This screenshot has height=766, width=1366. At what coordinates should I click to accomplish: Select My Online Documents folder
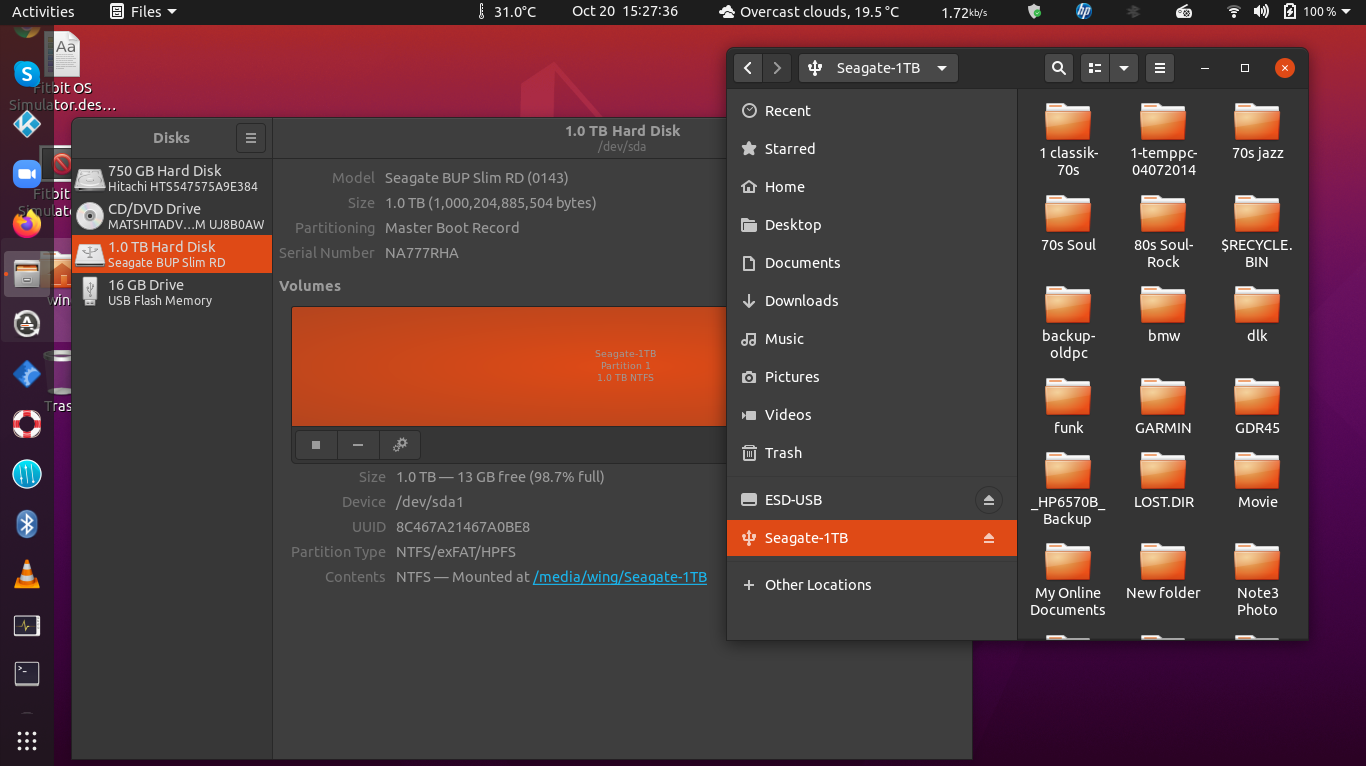pos(1068,580)
